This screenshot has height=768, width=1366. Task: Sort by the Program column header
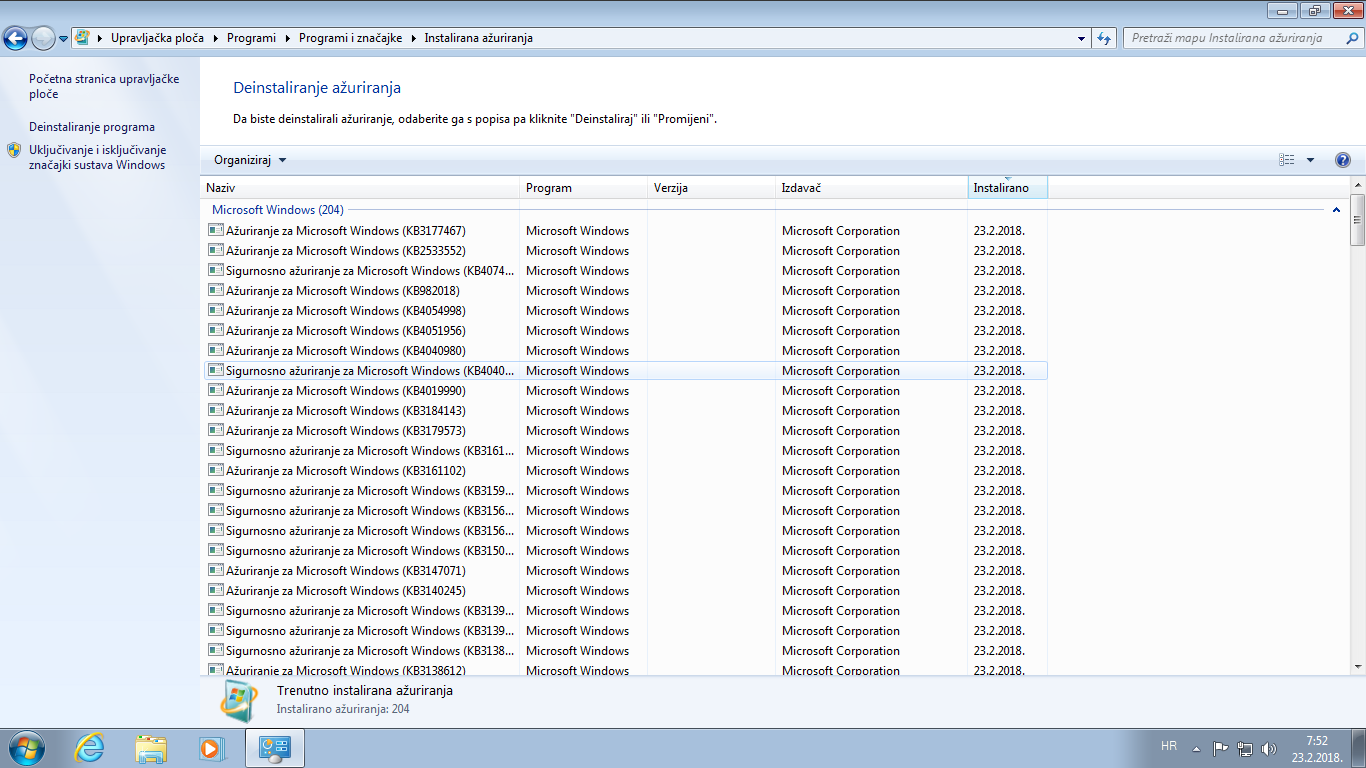pyautogui.click(x=584, y=188)
